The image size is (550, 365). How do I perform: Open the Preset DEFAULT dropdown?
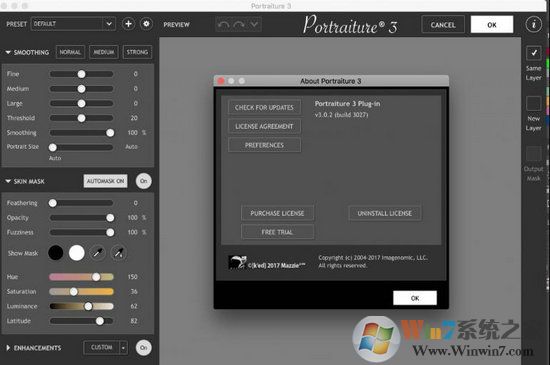pyautogui.click(x=73, y=24)
